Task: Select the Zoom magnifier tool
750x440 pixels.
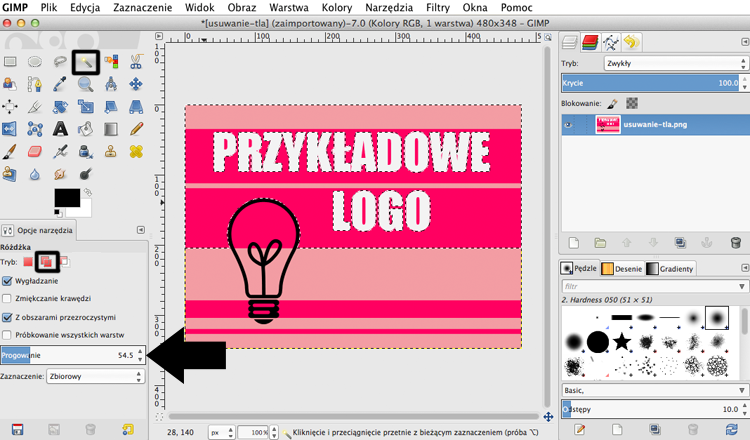Action: click(86, 84)
